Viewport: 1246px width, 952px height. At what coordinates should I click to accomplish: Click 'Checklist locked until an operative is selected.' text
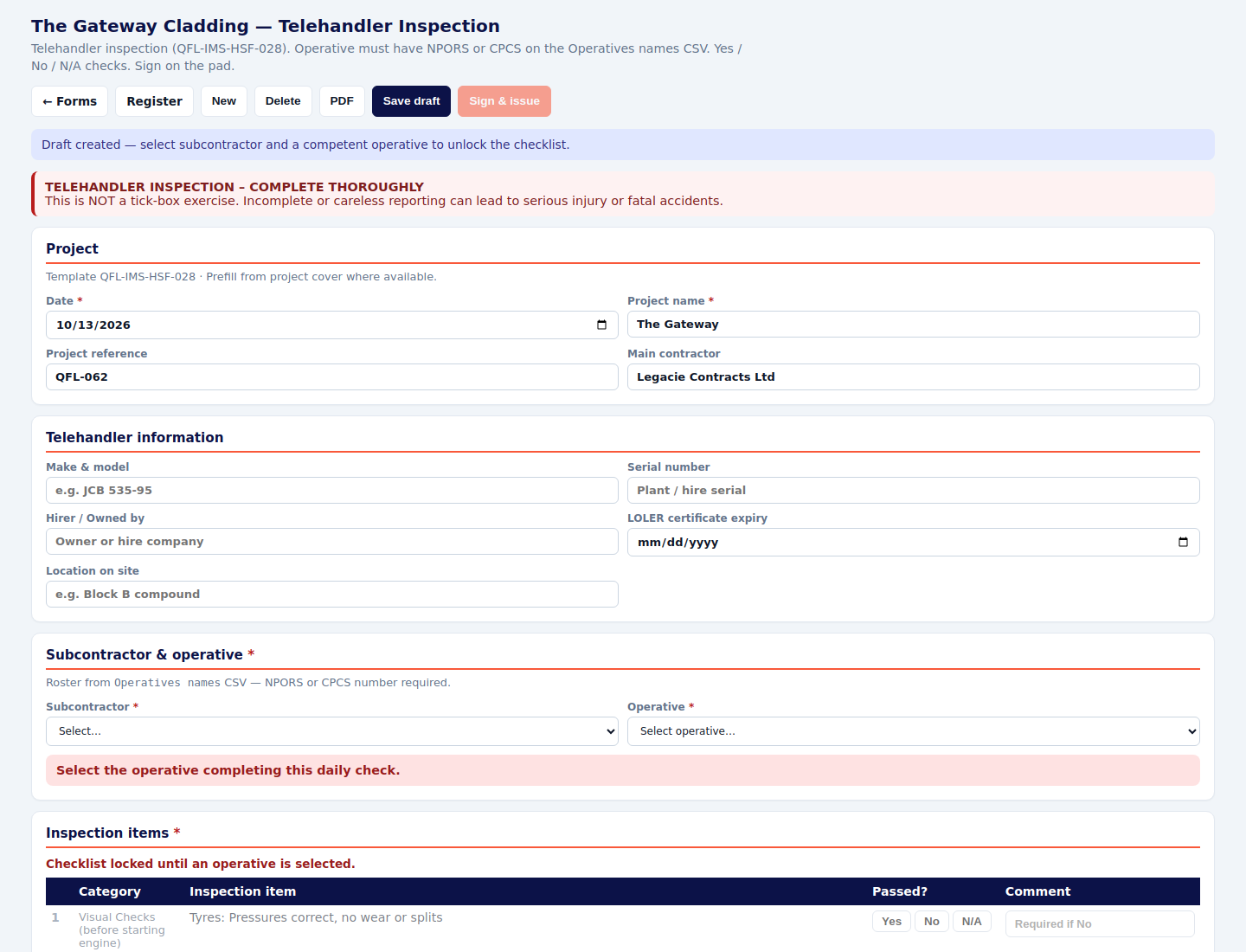[201, 864]
